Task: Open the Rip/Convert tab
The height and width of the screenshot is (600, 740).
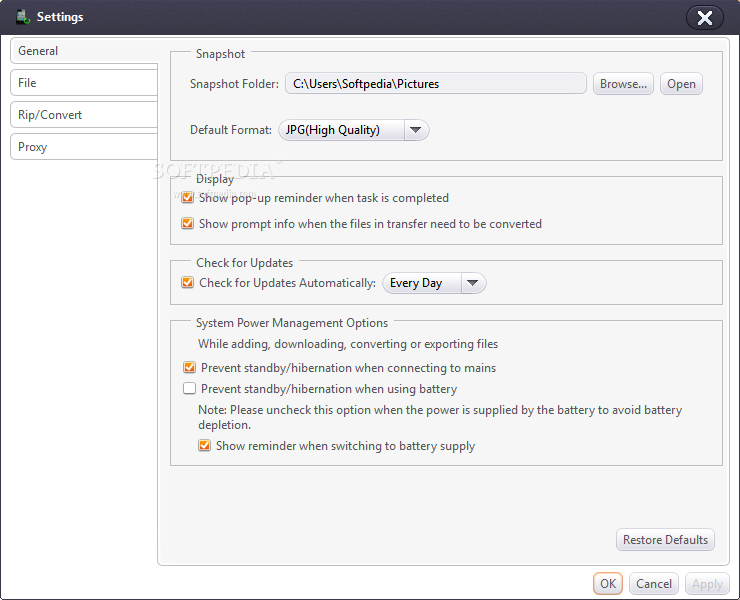Action: (x=84, y=115)
